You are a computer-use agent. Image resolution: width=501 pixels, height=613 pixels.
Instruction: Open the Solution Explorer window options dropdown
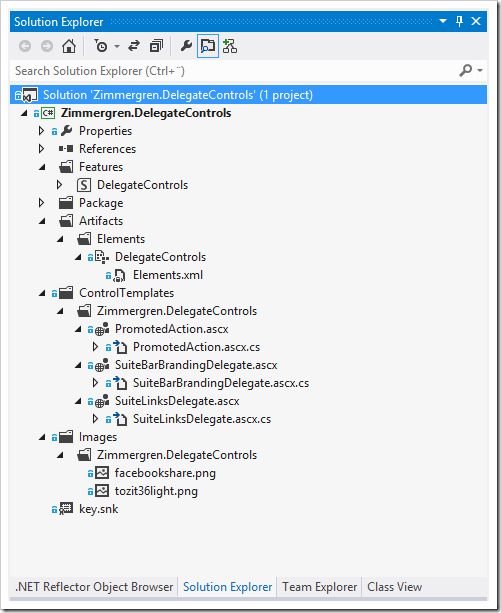(443, 21)
